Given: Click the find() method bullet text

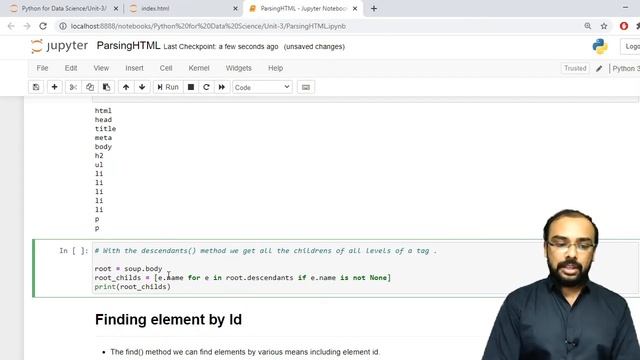Looking at the screenshot, I should pyautogui.click(x=245, y=352).
